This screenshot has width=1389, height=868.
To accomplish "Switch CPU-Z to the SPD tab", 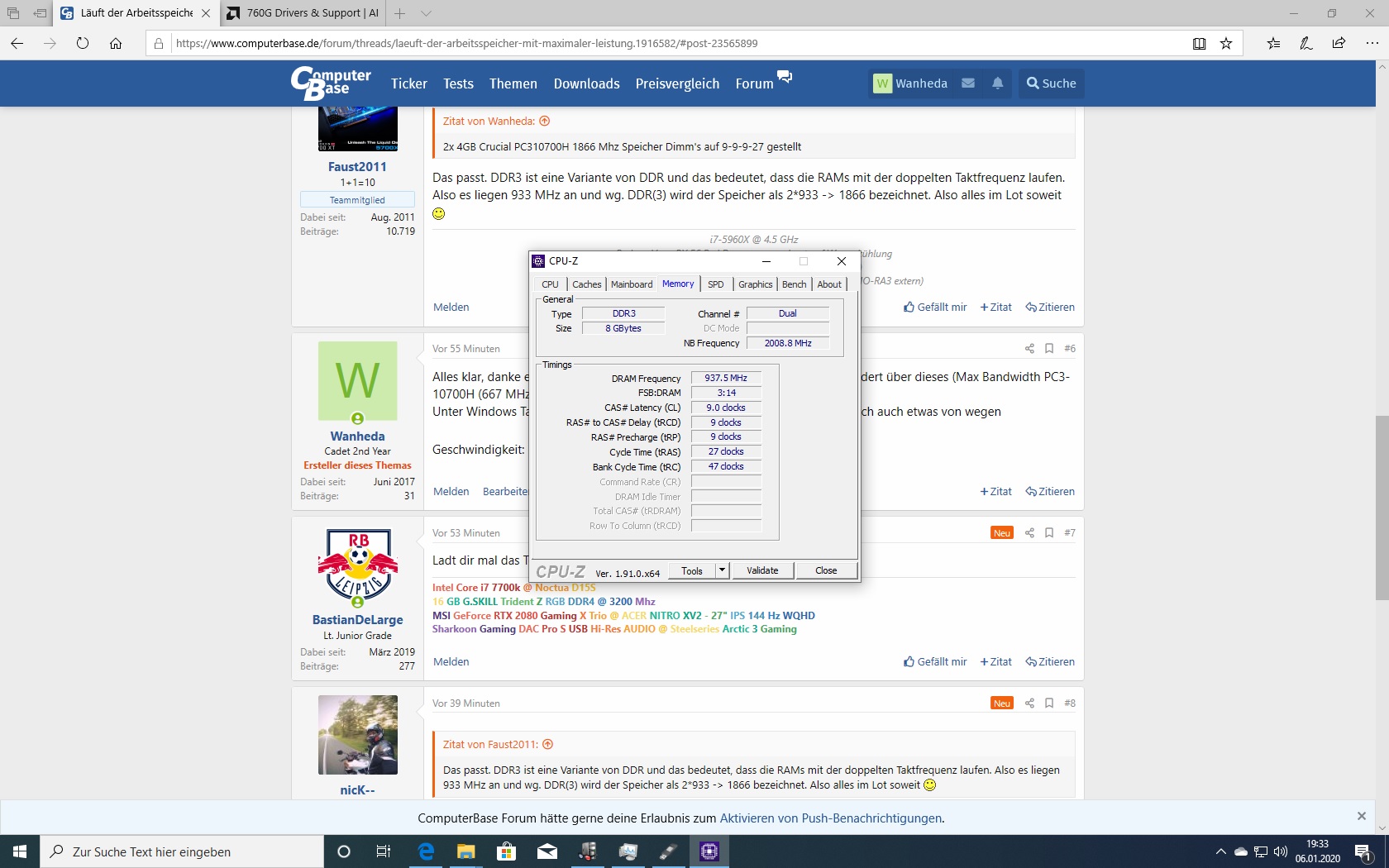I will (x=716, y=284).
